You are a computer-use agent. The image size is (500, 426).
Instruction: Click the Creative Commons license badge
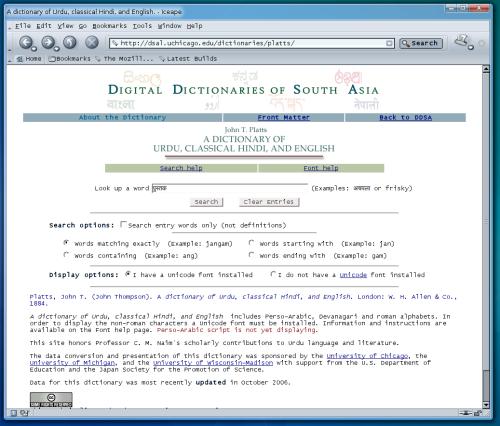(51, 399)
